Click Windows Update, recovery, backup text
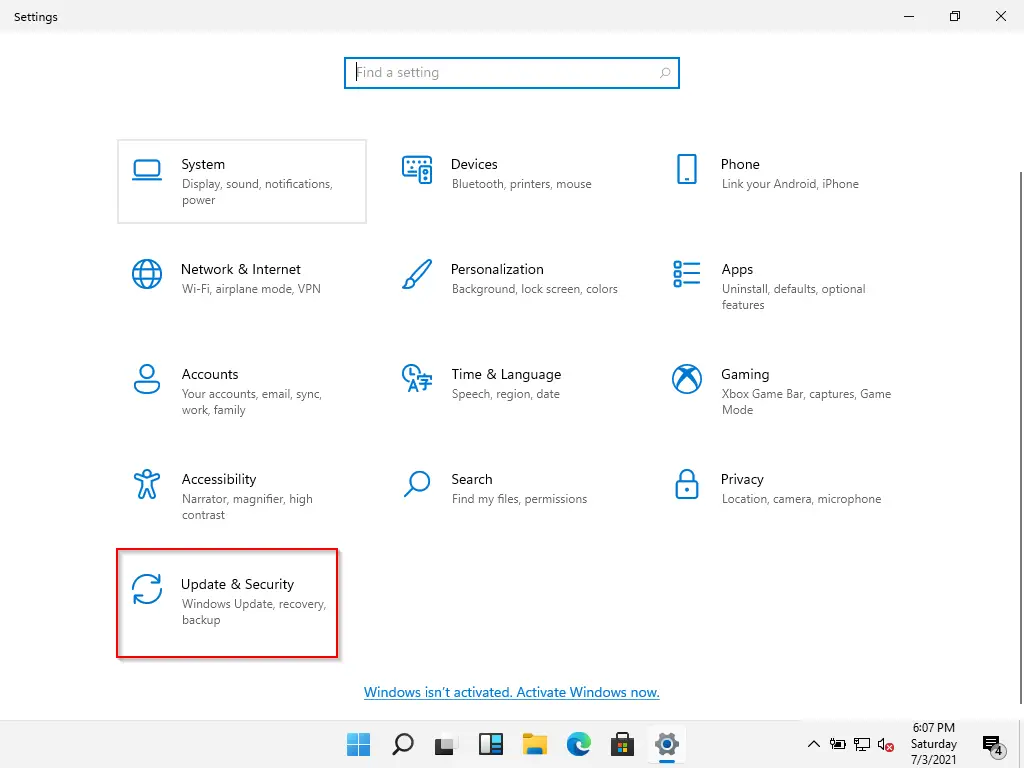Screen dimensions: 1024x768 click(253, 612)
